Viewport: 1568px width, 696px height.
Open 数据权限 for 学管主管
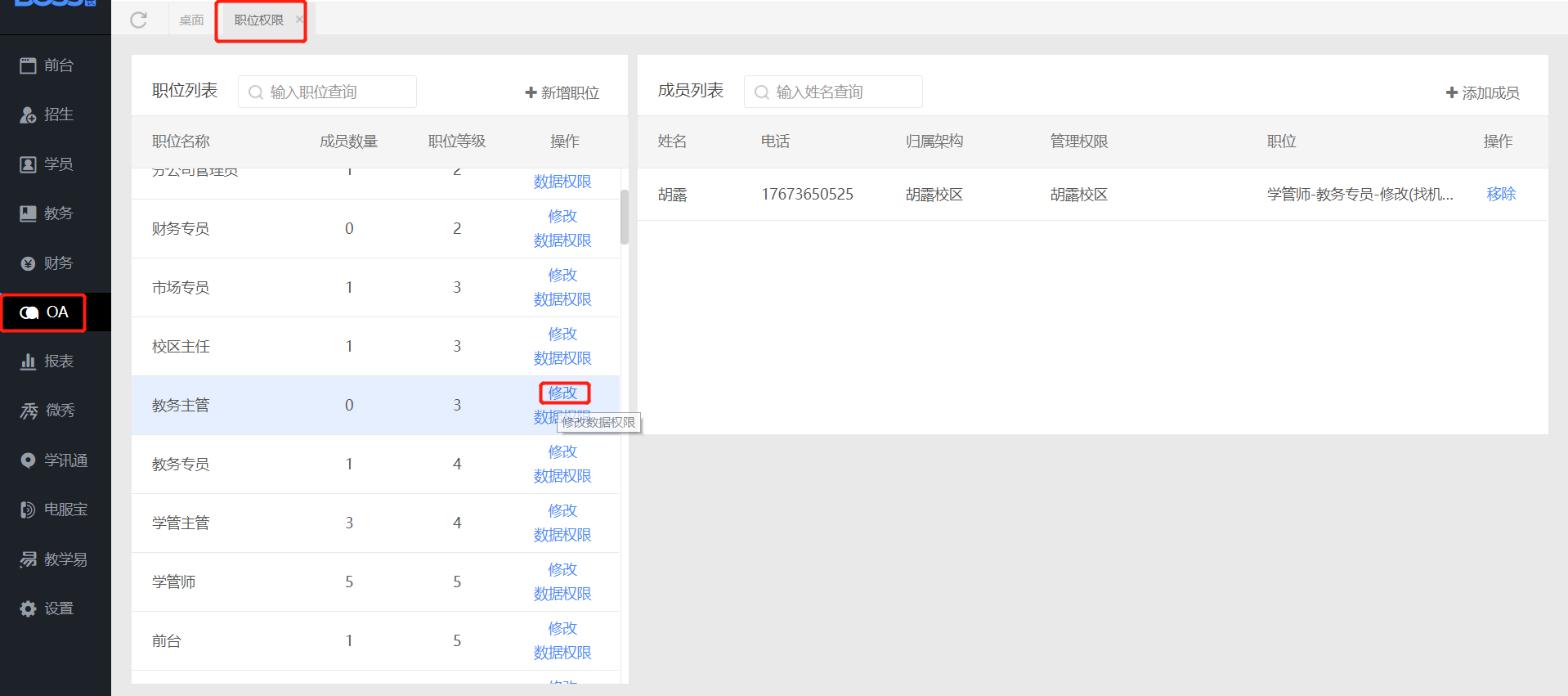click(562, 535)
